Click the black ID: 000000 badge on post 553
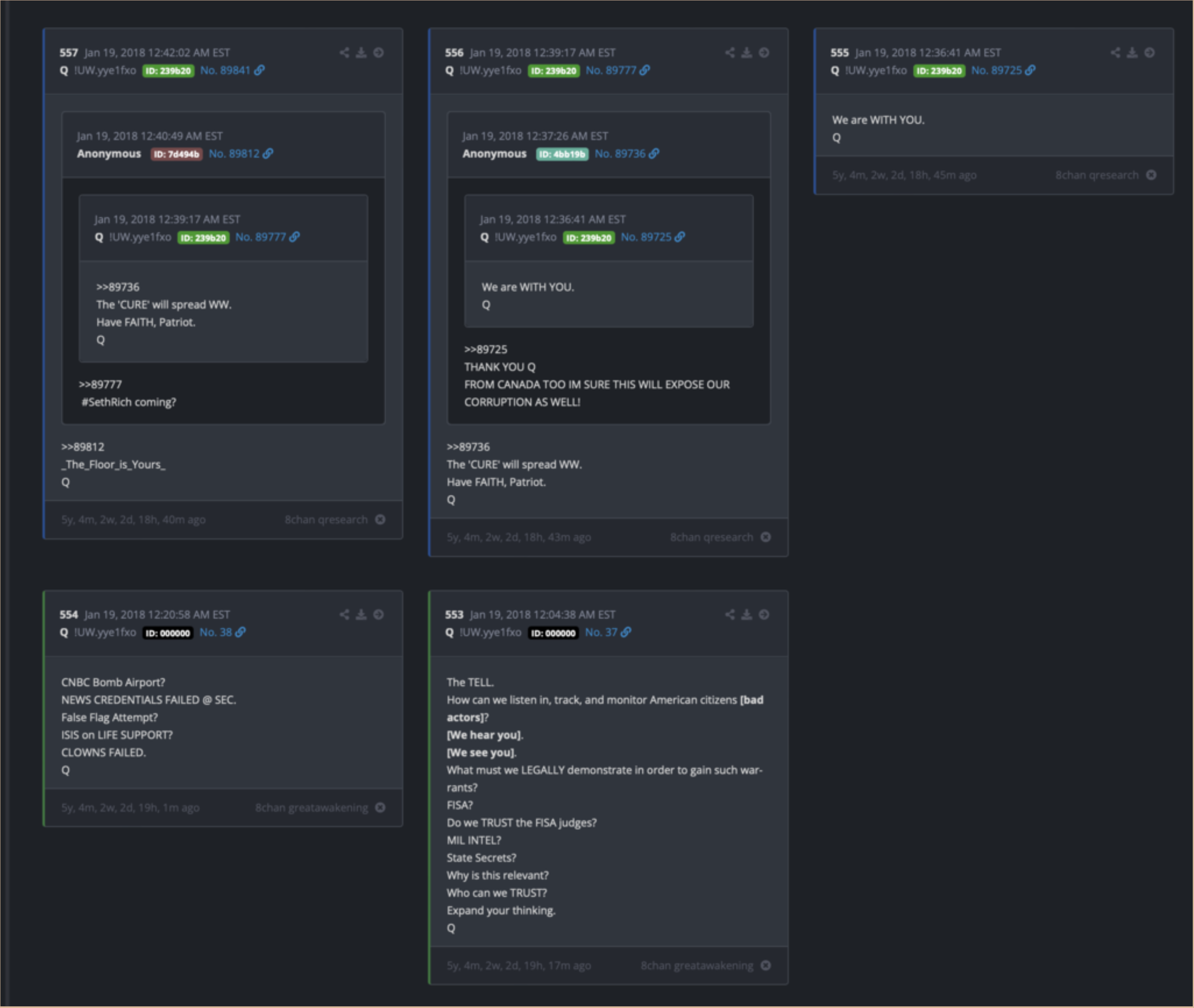 point(554,633)
